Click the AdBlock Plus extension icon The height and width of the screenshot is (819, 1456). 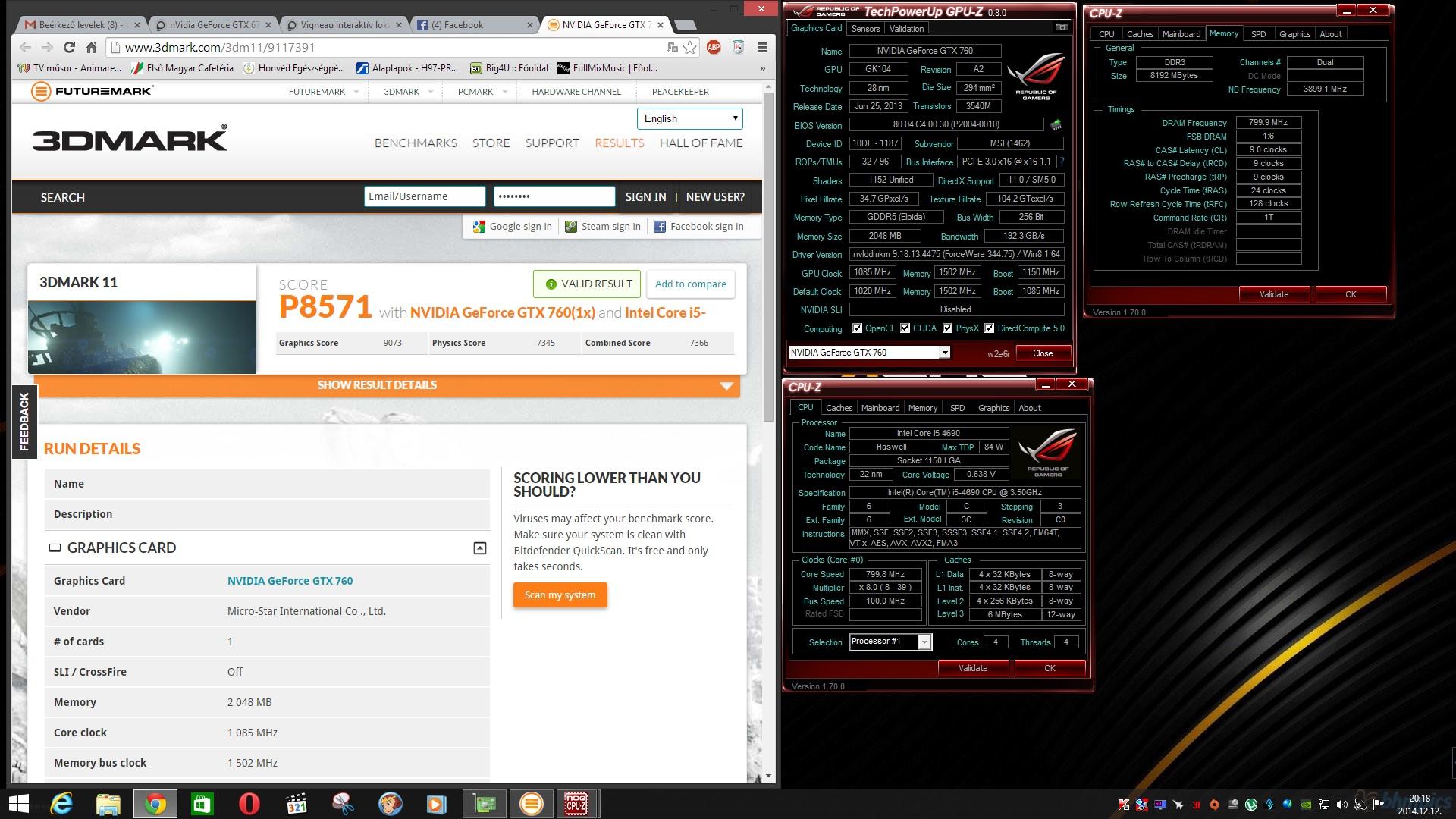[714, 47]
